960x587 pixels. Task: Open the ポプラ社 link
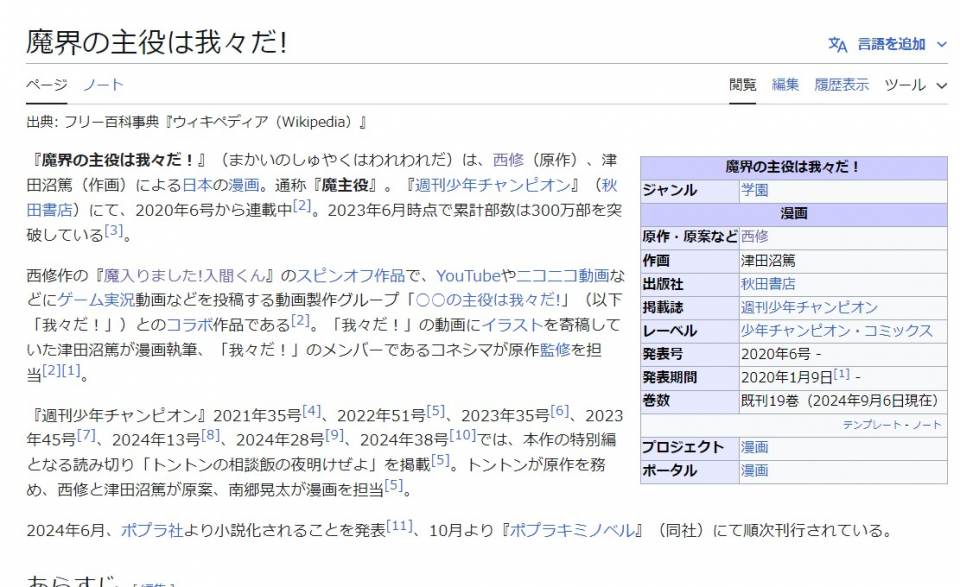click(x=152, y=530)
